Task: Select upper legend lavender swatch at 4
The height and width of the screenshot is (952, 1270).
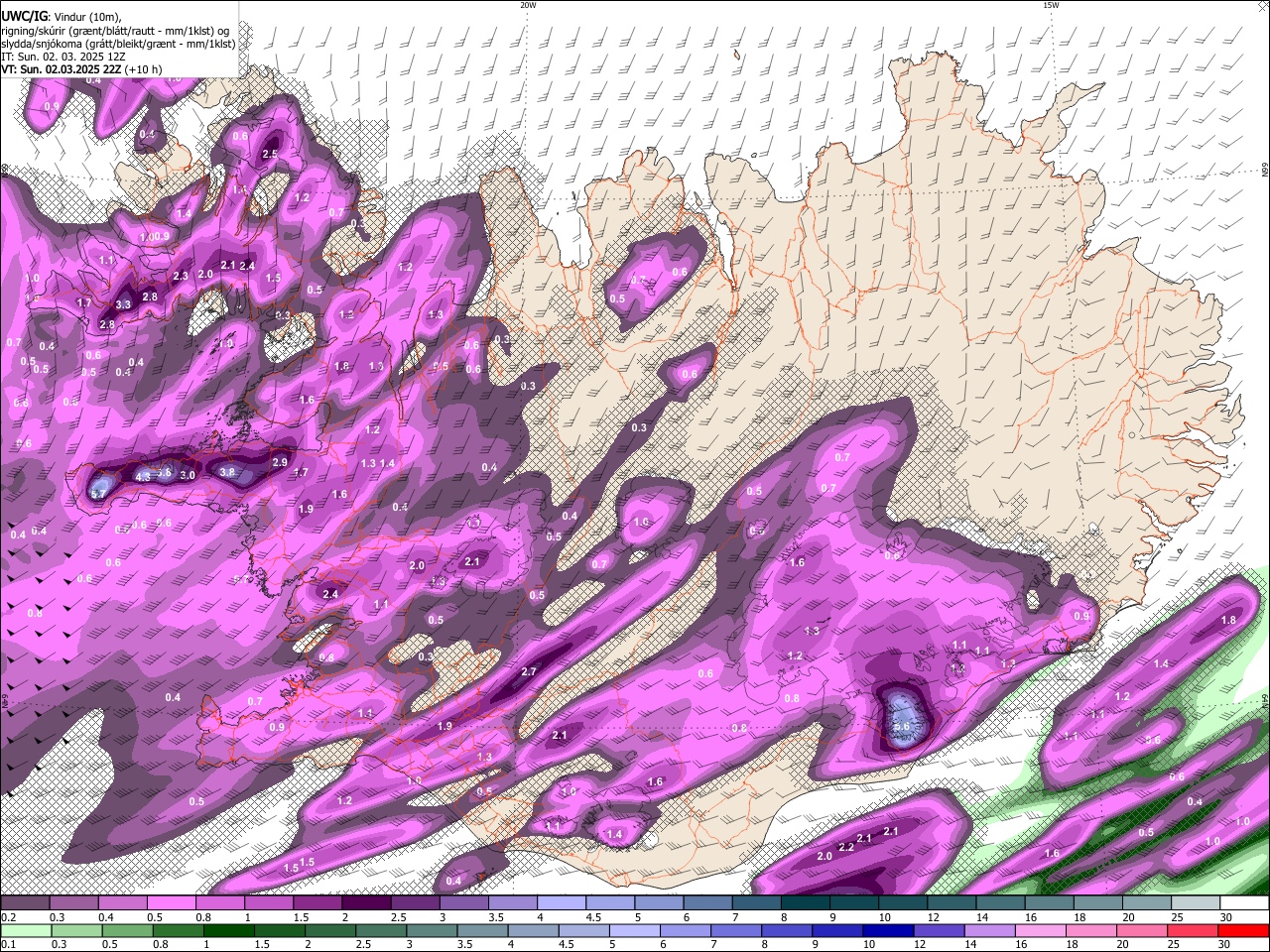Action: [562, 903]
